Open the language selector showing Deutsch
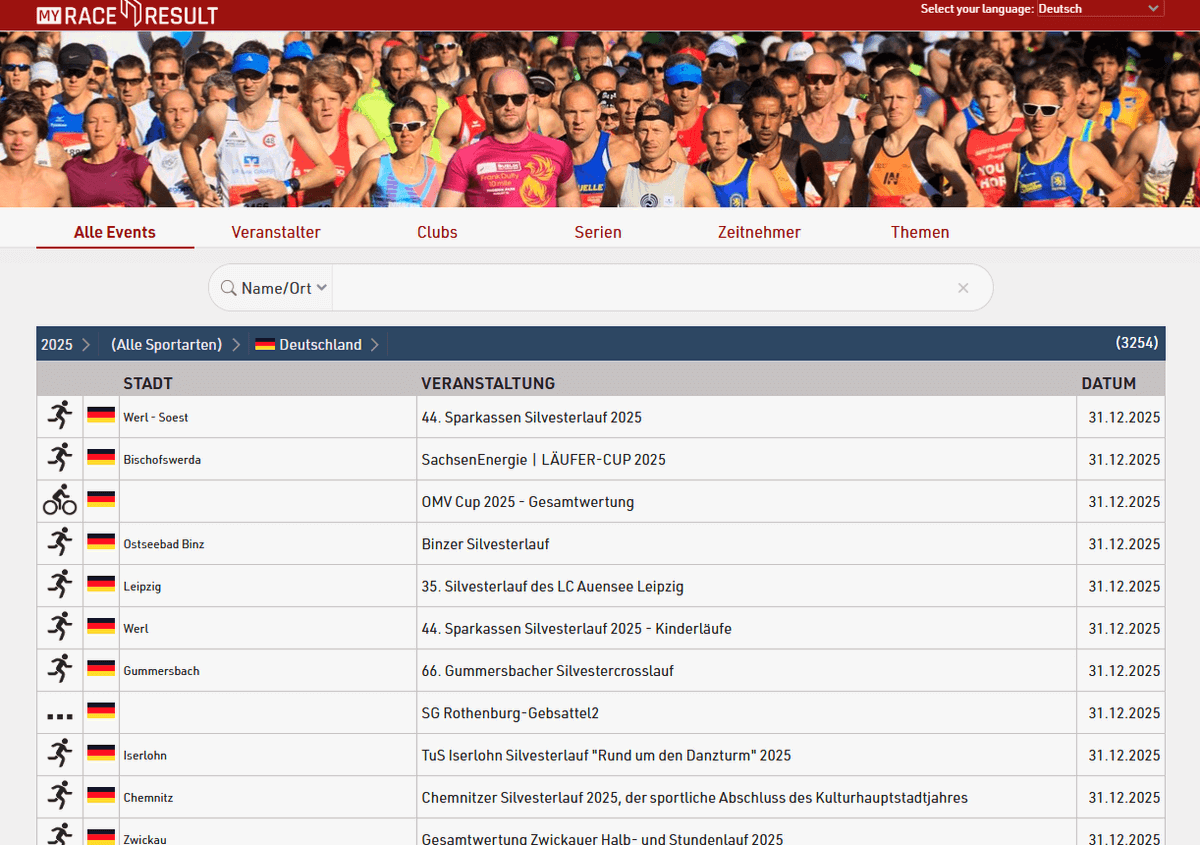The height and width of the screenshot is (845, 1200). 1098,8
